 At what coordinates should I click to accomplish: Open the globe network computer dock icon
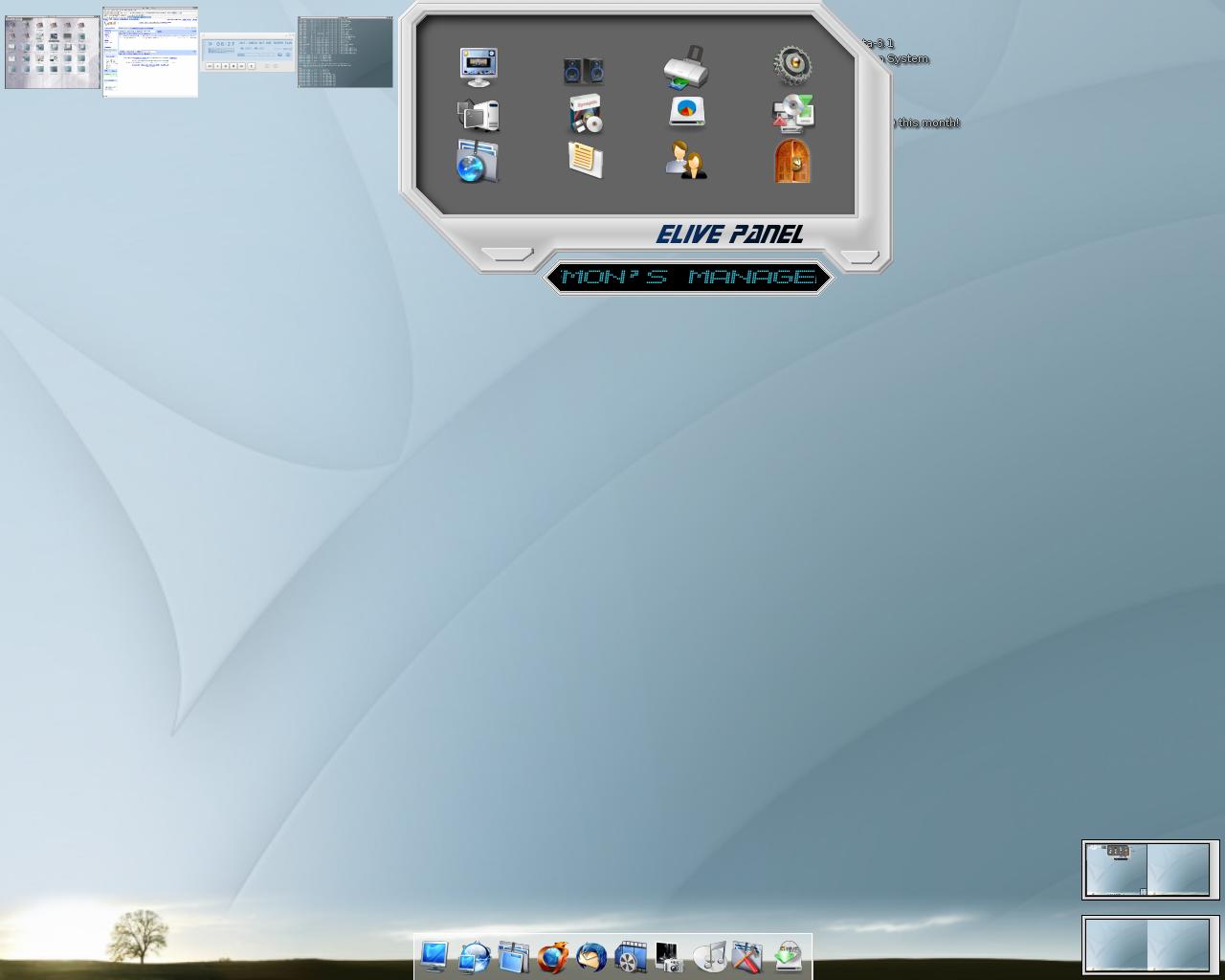pyautogui.click(x=474, y=956)
